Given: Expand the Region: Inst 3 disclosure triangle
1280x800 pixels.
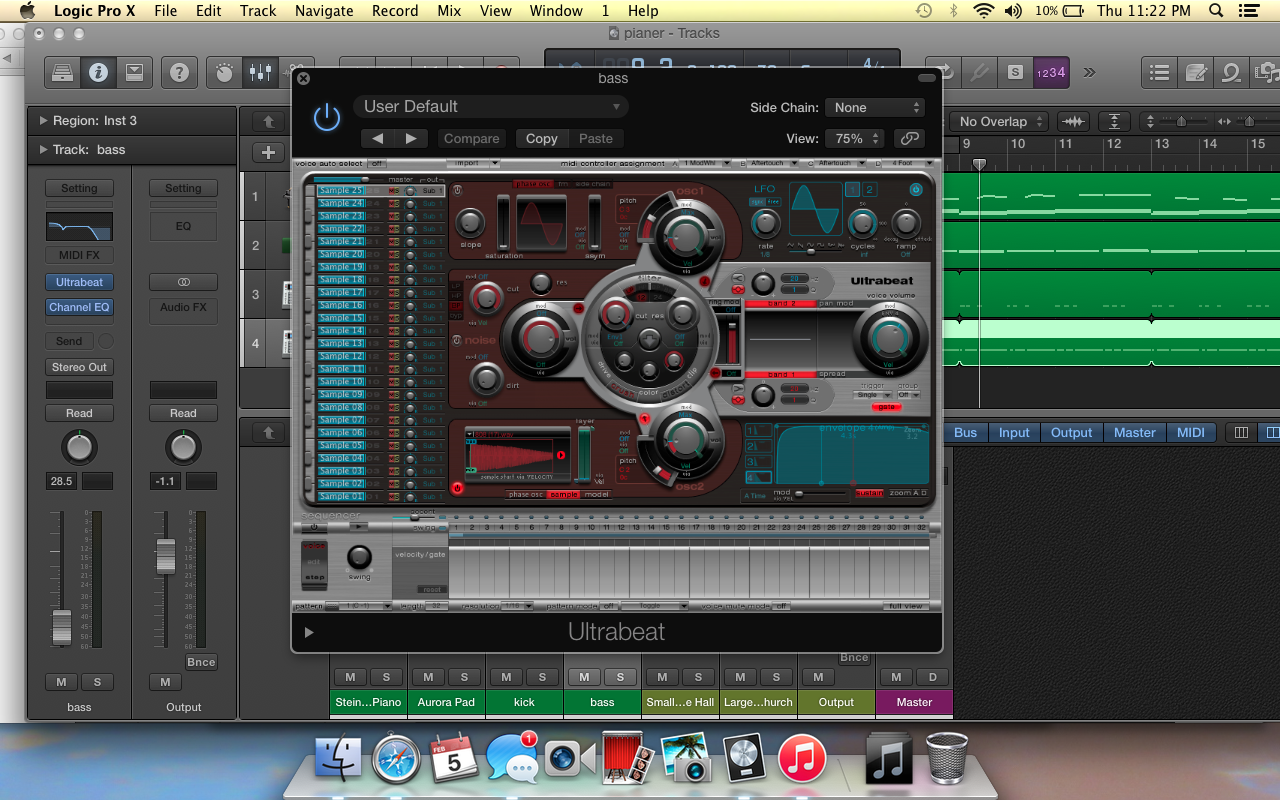Looking at the screenshot, I should pyautogui.click(x=43, y=121).
